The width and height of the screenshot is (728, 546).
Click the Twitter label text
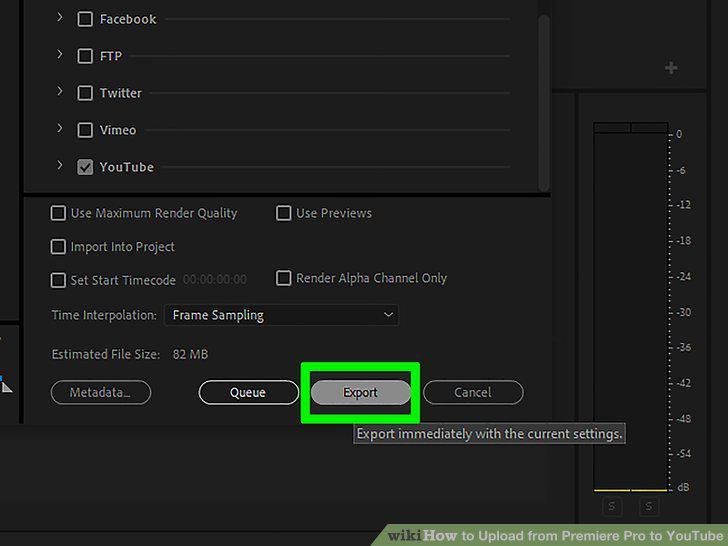(121, 93)
